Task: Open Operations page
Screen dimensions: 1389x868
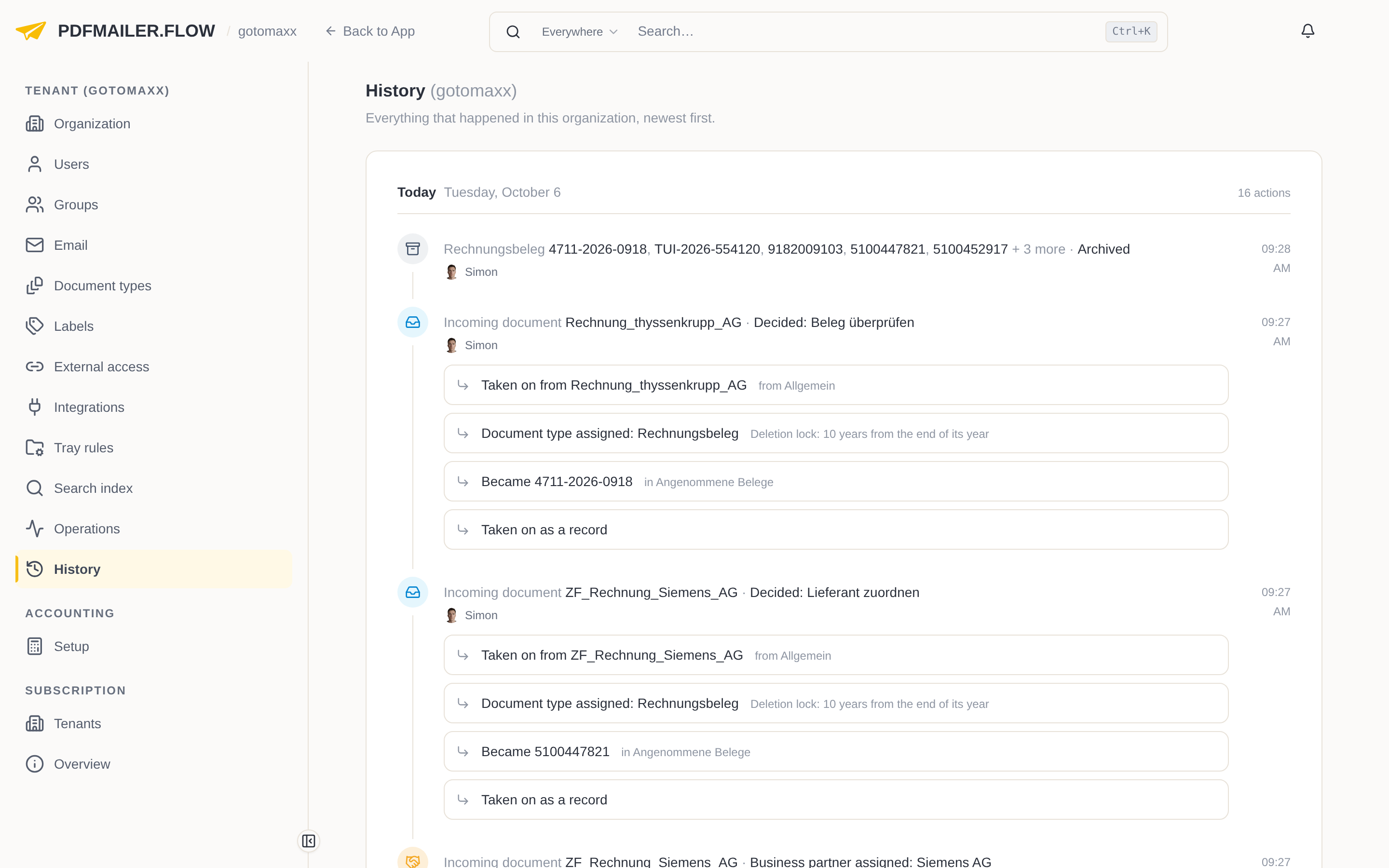Action: [153, 529]
